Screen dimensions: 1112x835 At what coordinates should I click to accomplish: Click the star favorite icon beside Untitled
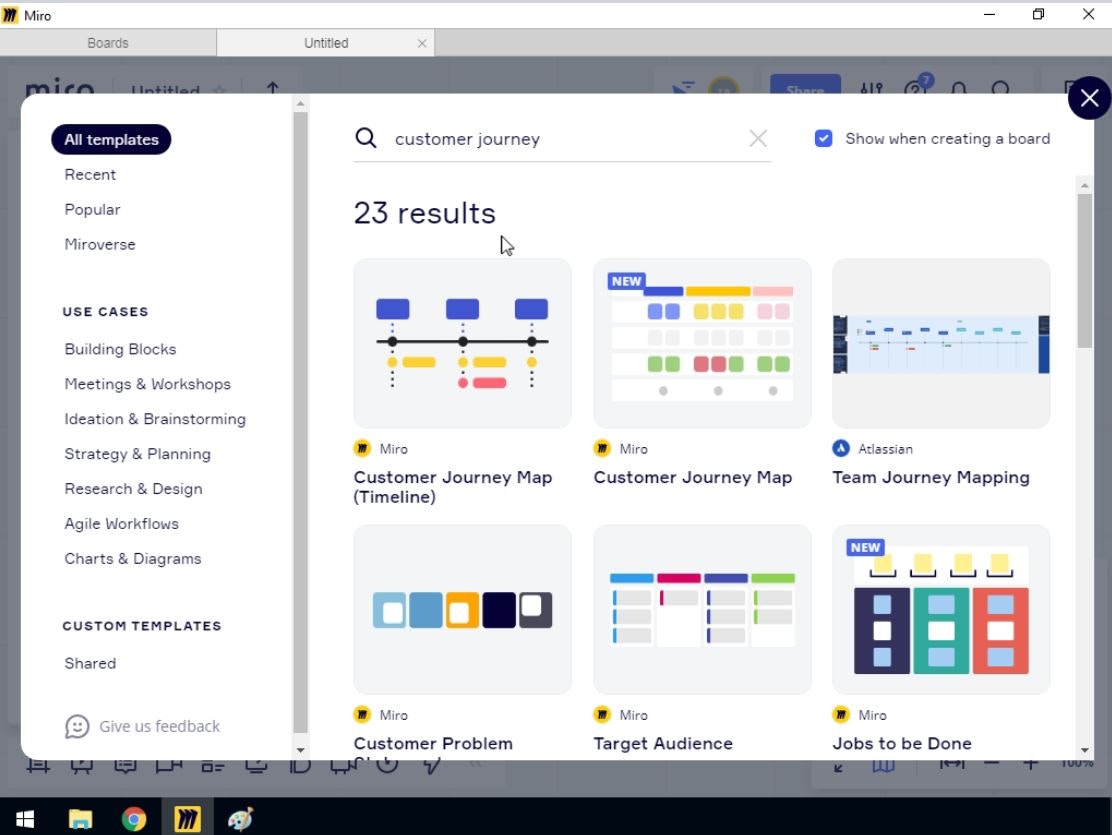tap(220, 89)
